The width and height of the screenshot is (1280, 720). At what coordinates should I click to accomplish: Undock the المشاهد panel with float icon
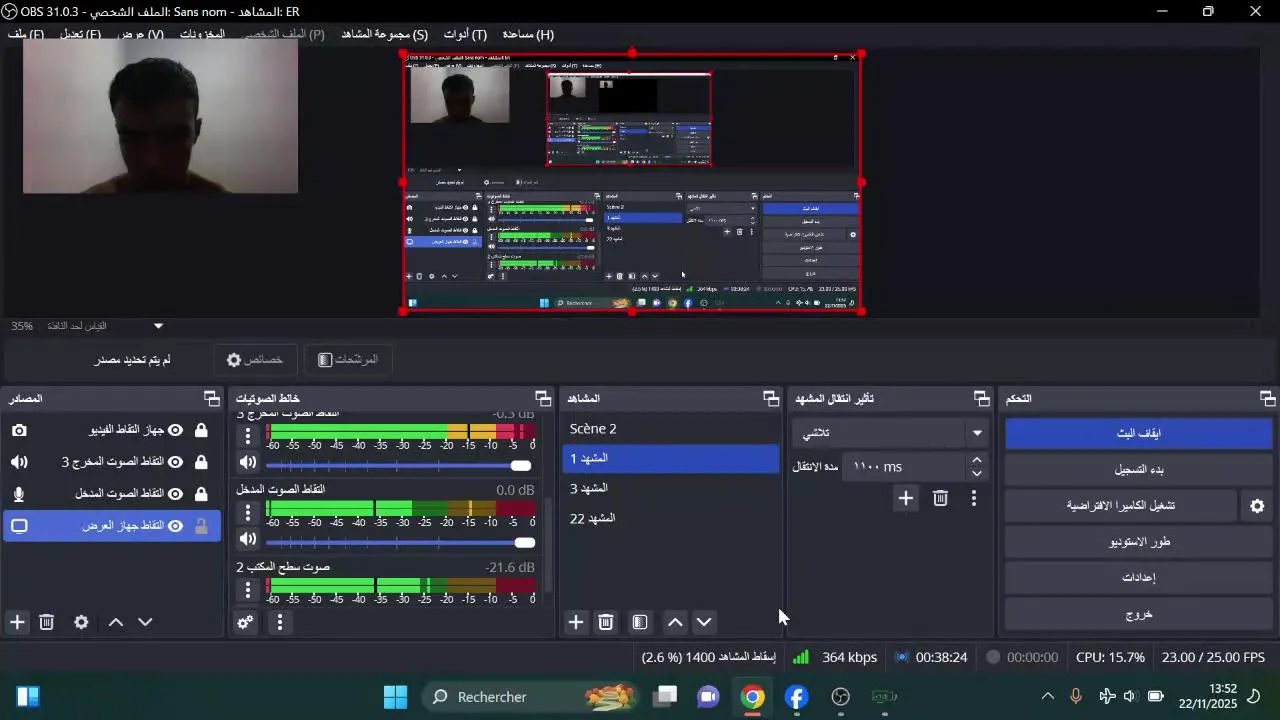(771, 398)
